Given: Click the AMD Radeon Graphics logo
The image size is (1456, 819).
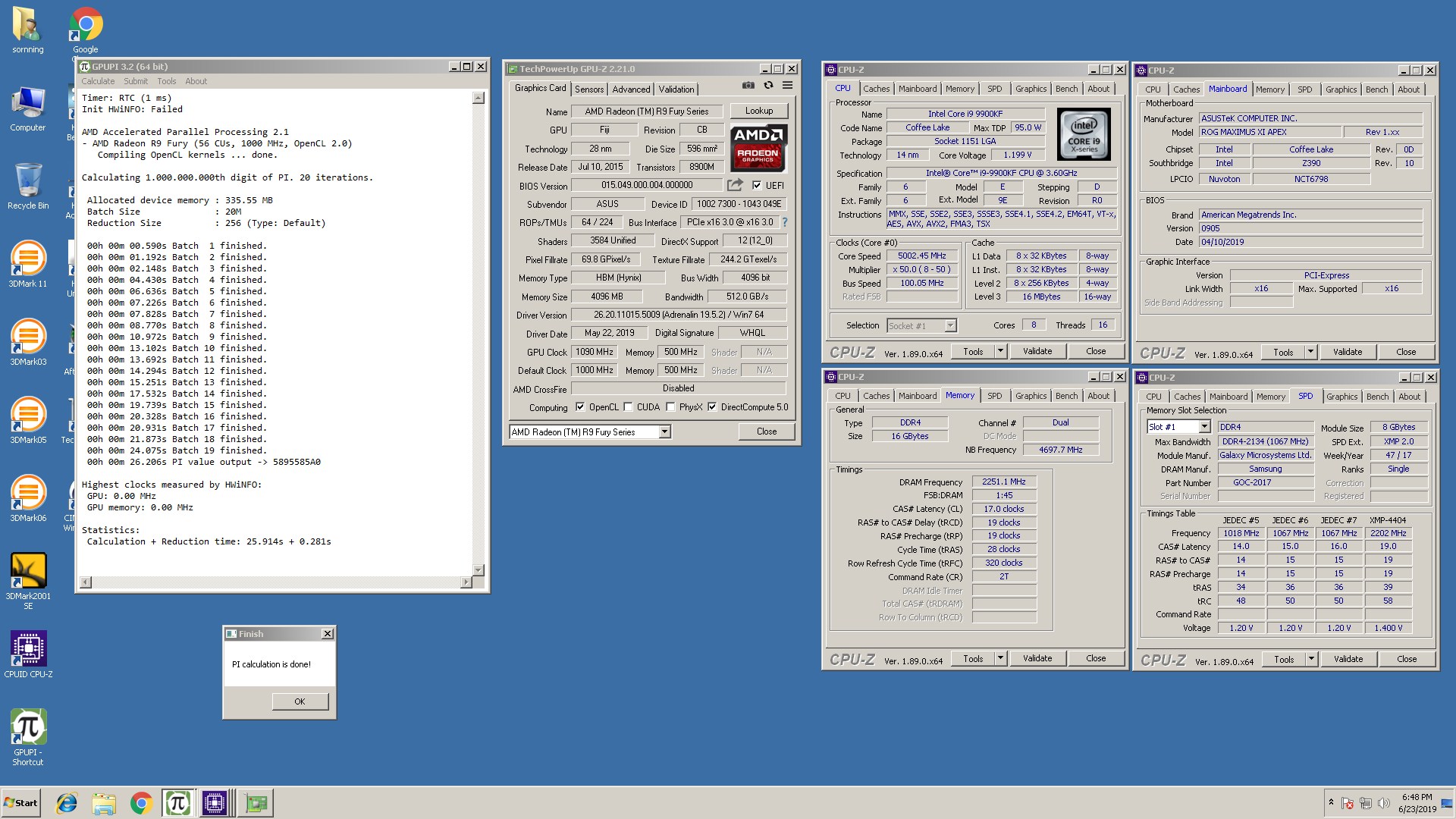Looking at the screenshot, I should coord(758,149).
